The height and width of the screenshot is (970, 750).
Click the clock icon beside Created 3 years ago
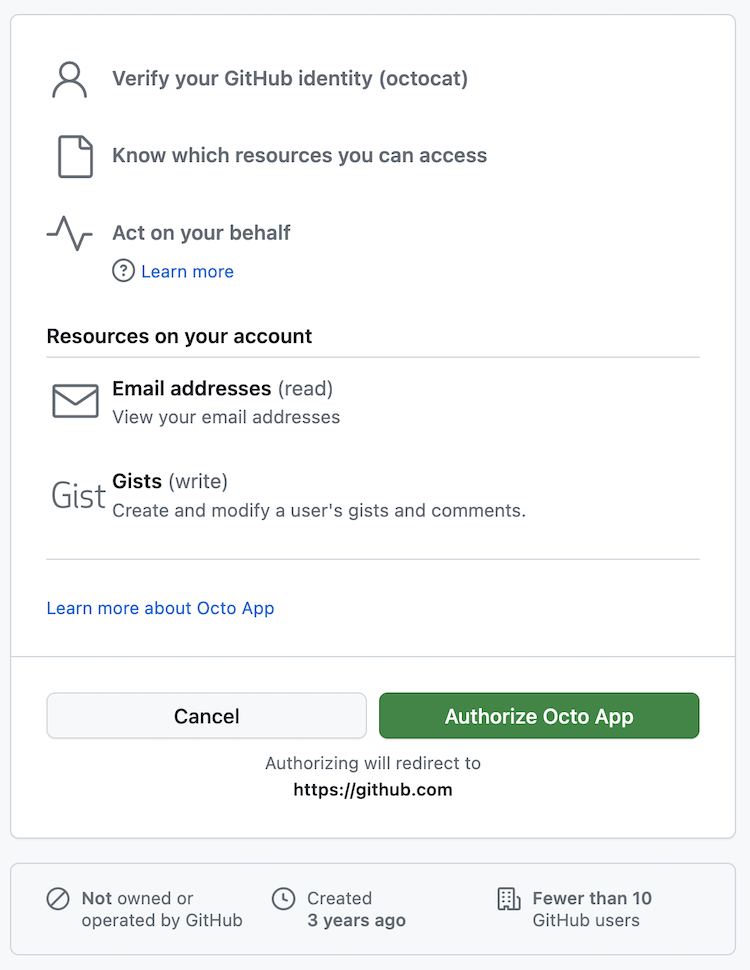coord(284,899)
